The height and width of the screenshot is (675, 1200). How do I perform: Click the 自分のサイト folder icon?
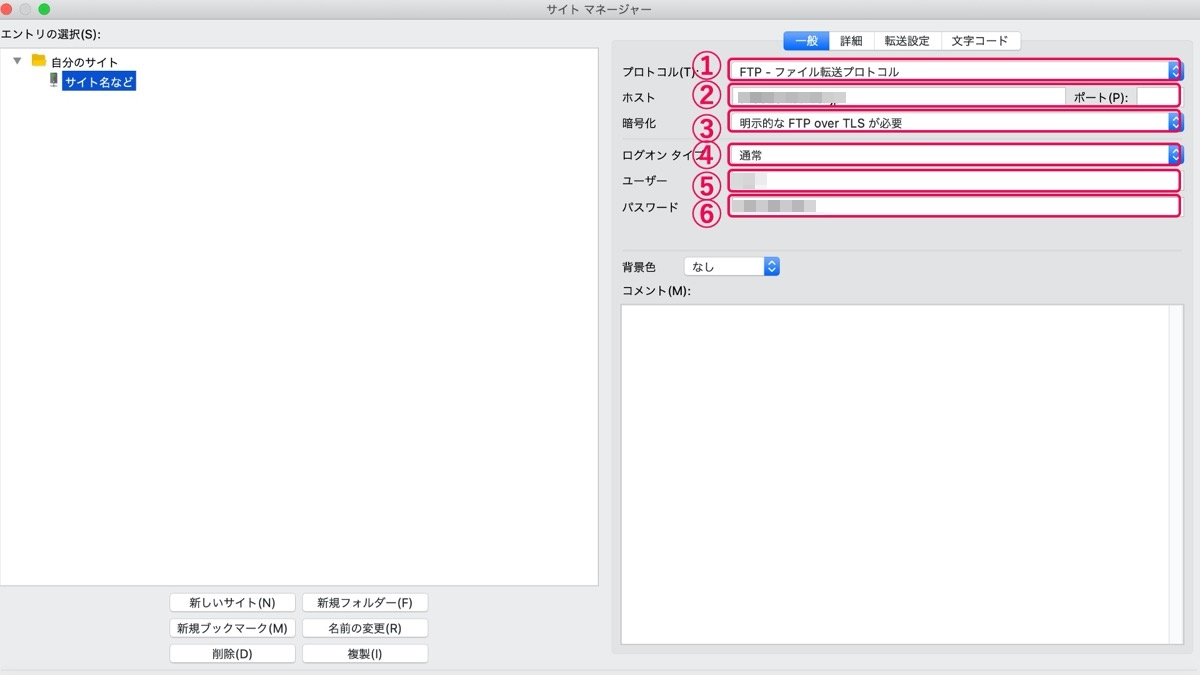tap(39, 61)
